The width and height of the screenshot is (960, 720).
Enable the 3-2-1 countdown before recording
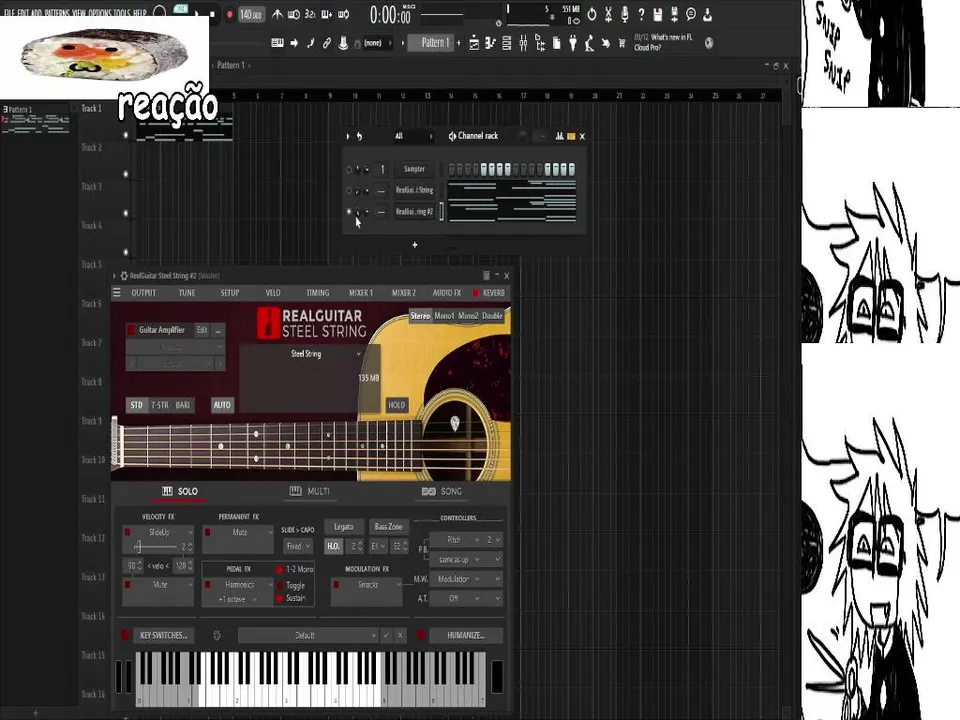pos(310,14)
